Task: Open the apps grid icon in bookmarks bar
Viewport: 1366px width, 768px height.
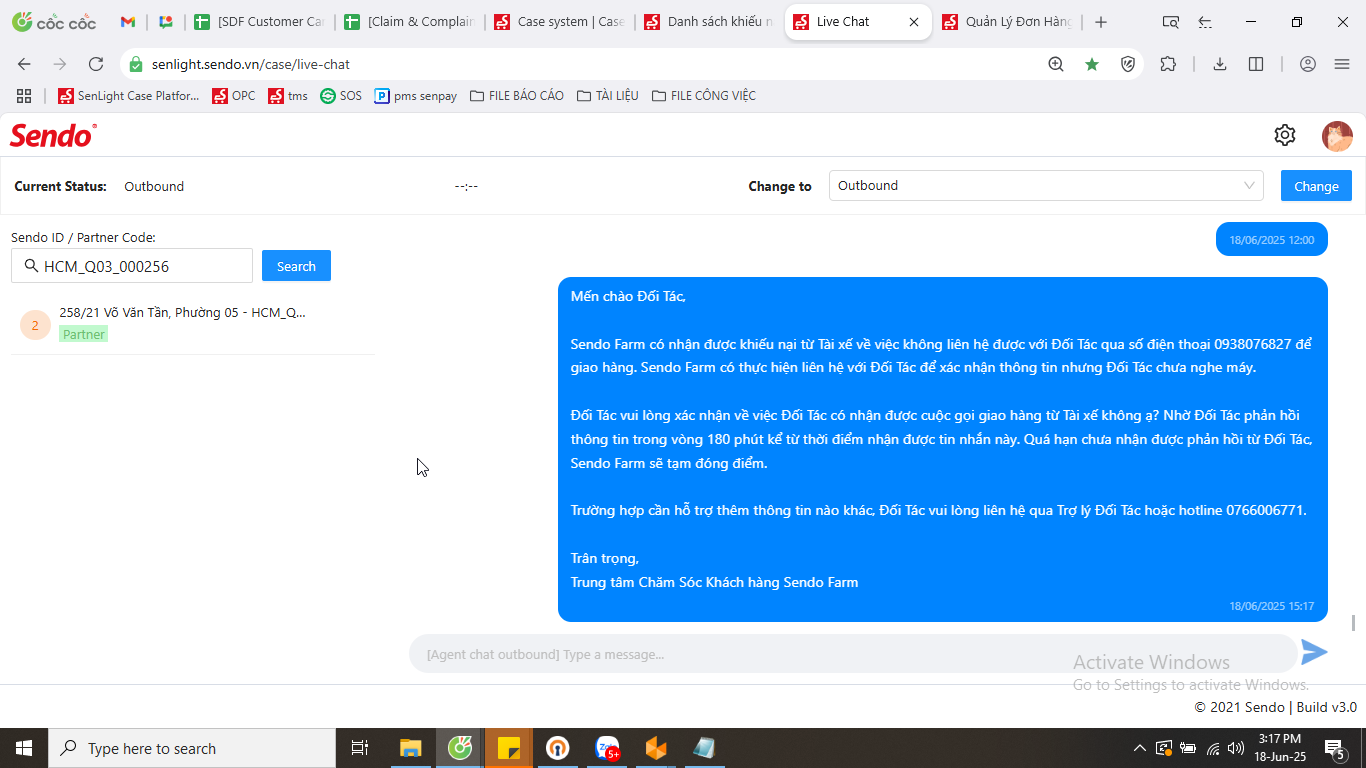Action: pyautogui.click(x=24, y=96)
